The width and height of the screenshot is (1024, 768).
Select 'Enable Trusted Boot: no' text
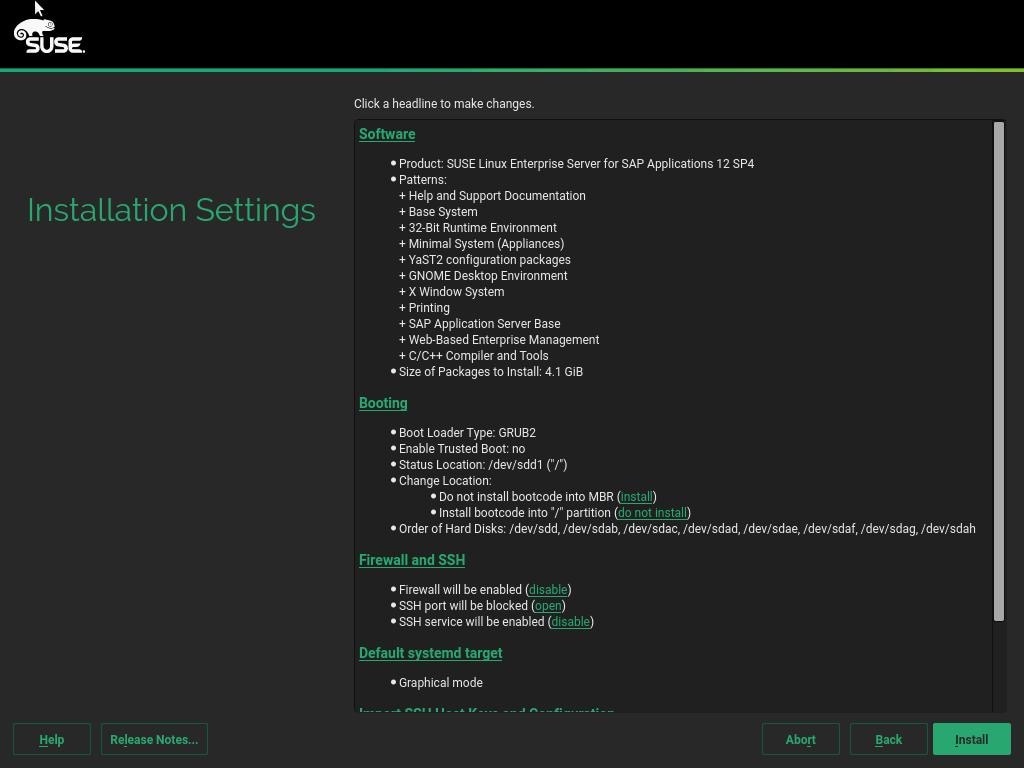(462, 449)
